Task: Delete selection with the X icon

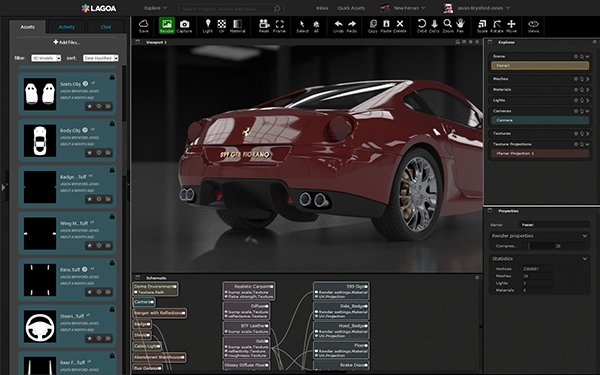Action: [400, 26]
